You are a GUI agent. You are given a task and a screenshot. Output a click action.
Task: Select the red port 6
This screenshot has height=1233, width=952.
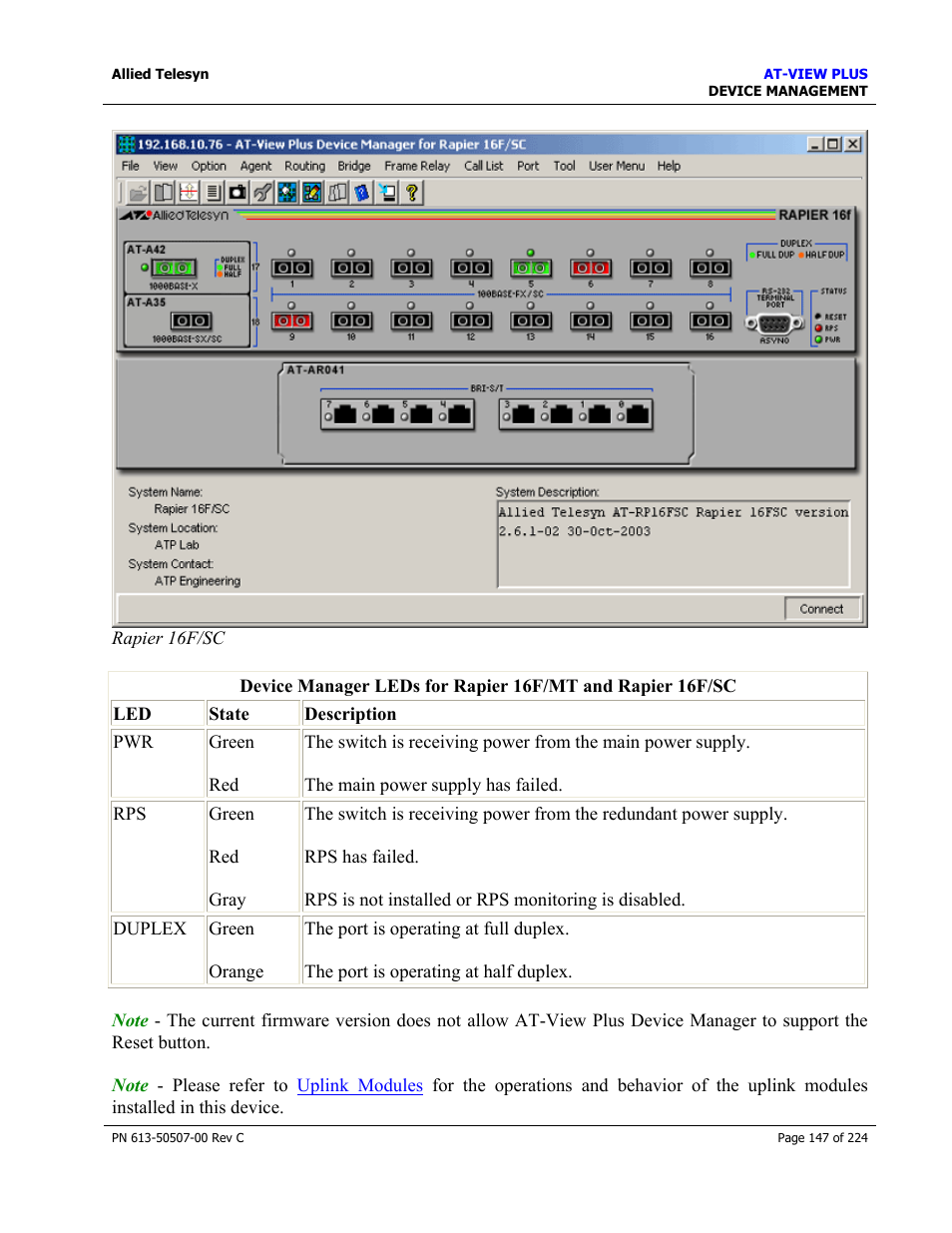click(591, 268)
